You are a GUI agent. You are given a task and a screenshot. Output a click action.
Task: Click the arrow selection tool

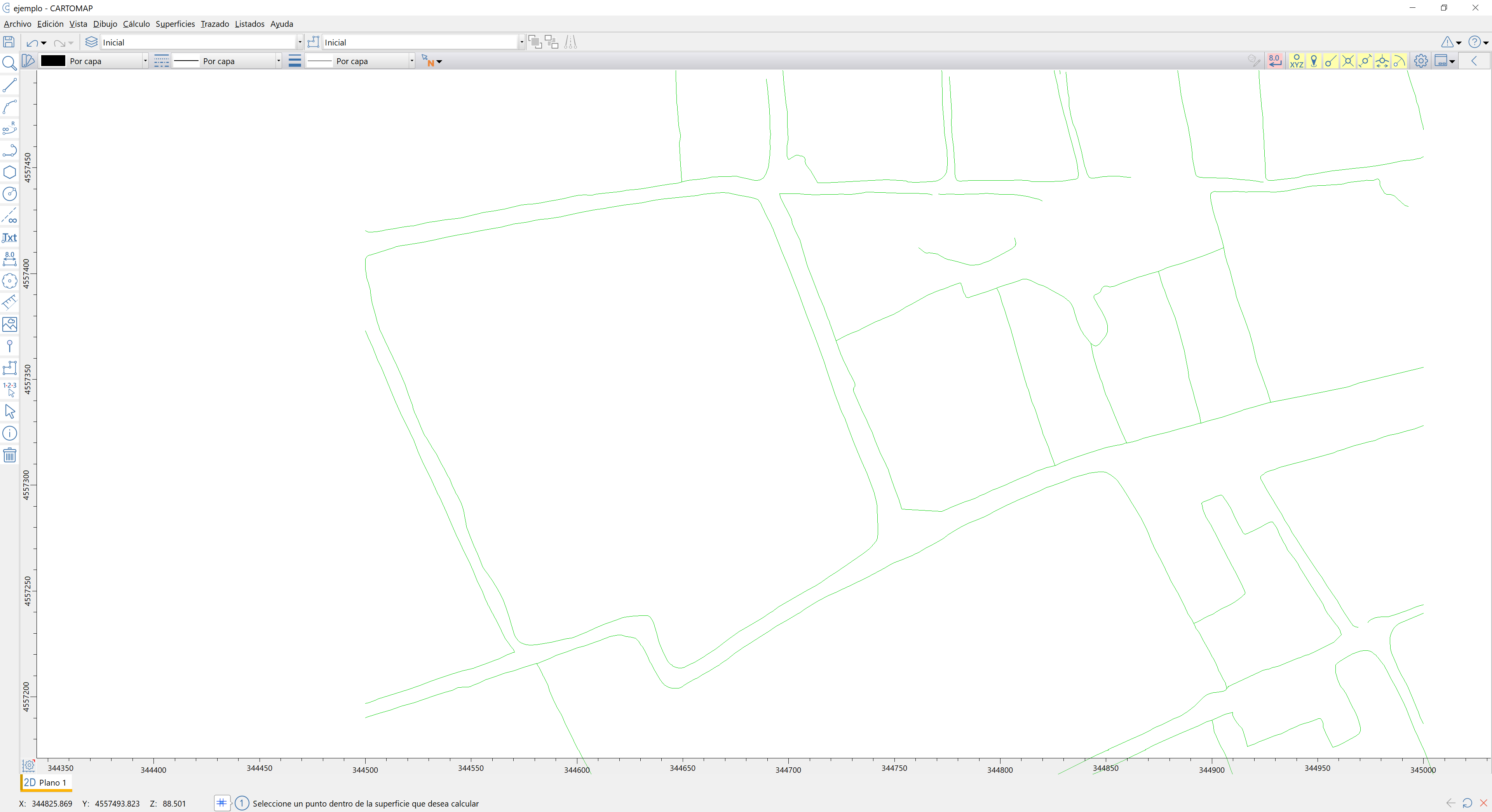(9, 411)
